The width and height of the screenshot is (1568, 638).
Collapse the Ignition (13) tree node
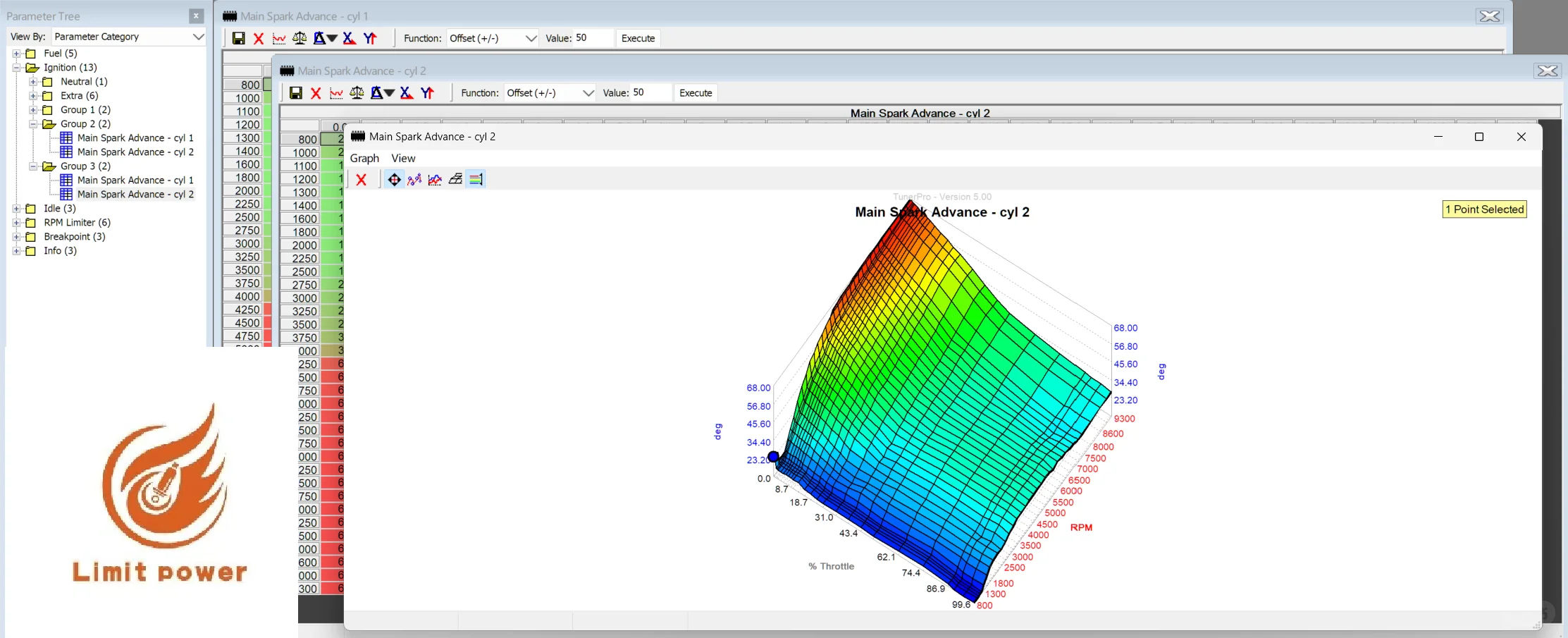(x=16, y=68)
